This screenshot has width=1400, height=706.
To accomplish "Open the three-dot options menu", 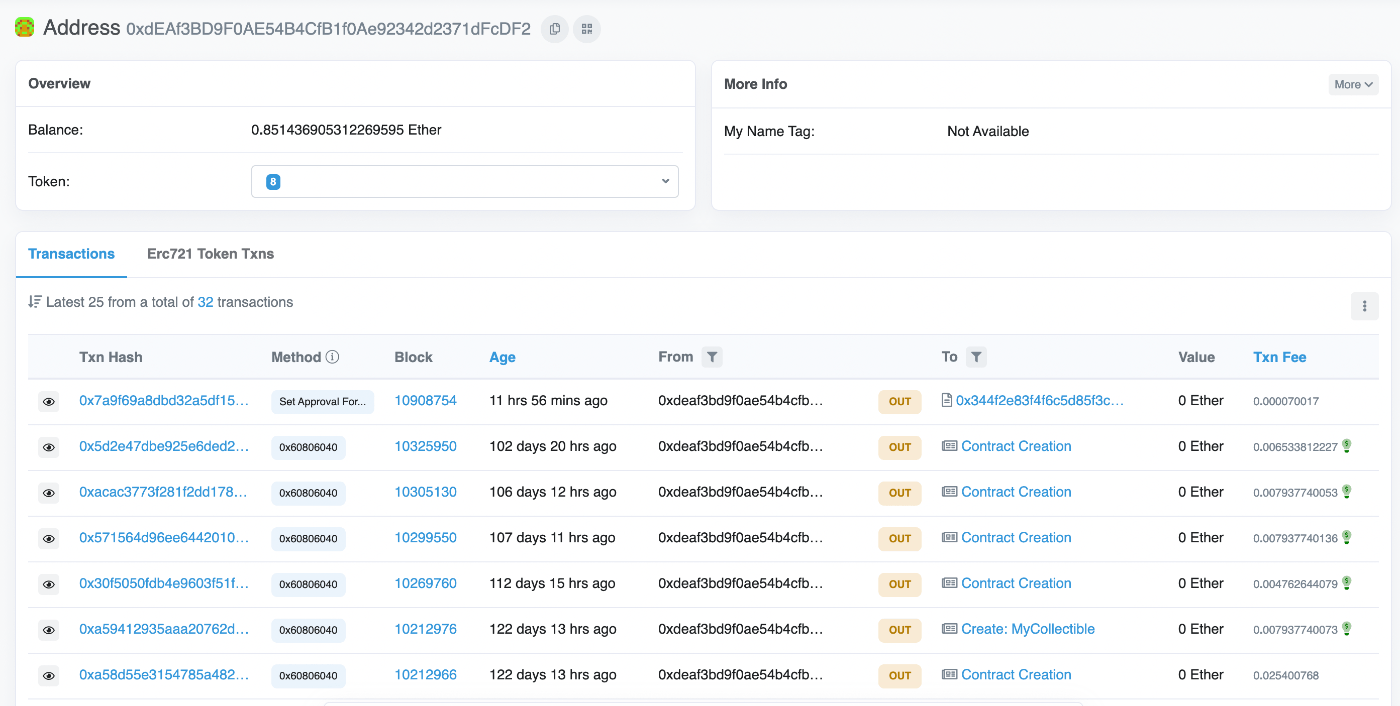I will point(1364,307).
